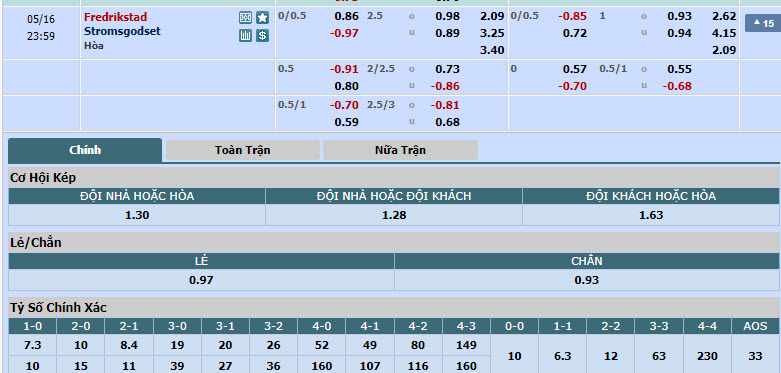Click the kickoff time 23:59
Image resolution: width=781 pixels, height=373 pixels.
41,36
